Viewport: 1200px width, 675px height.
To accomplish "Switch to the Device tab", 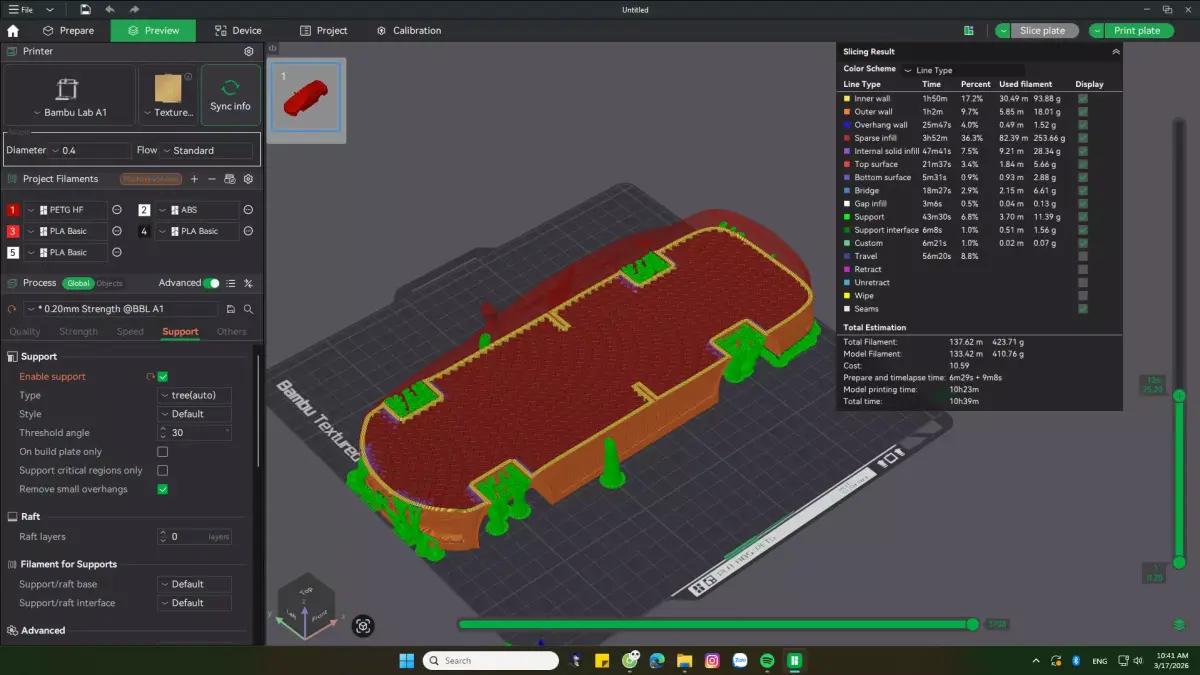I will 237,31.
